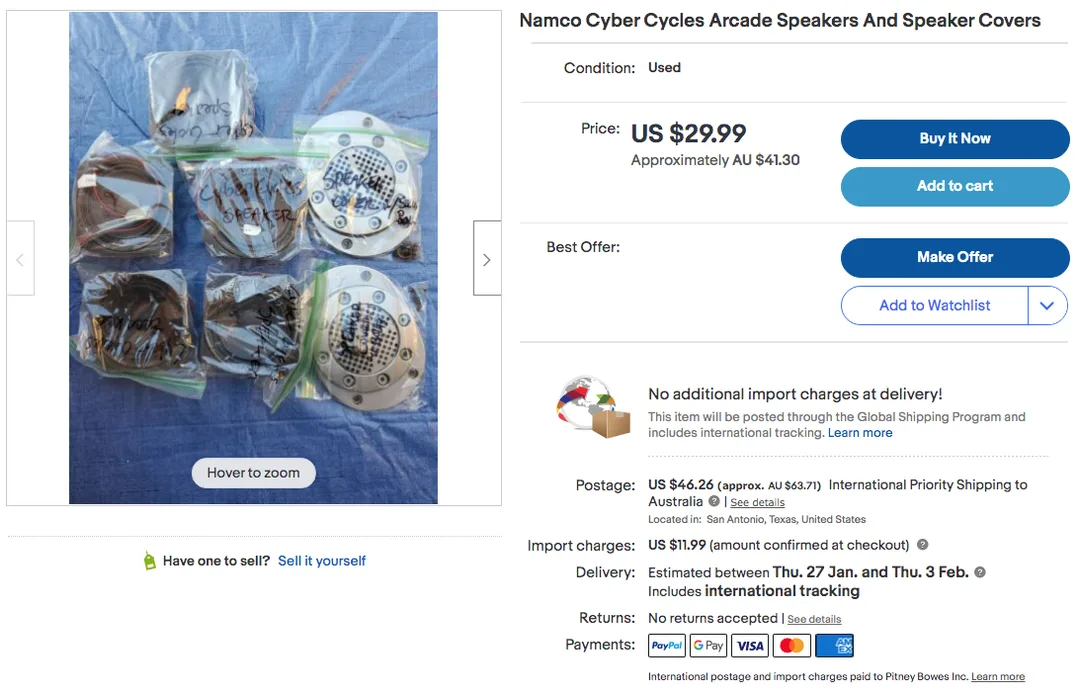Click the postage info help icon after Australia
The width and height of the screenshot is (1080, 695).
(714, 501)
